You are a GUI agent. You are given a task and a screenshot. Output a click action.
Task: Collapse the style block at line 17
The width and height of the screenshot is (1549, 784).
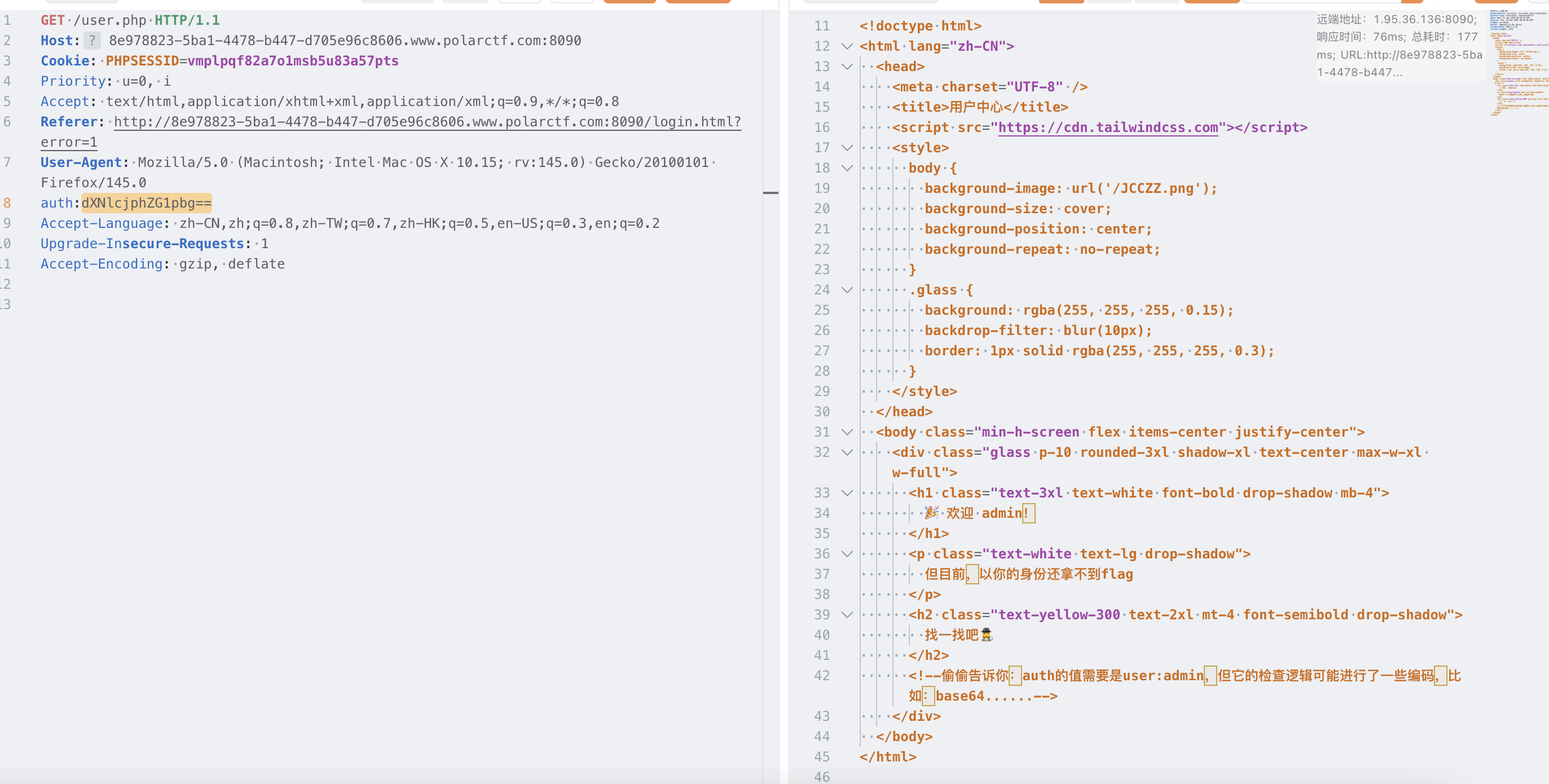pos(847,148)
